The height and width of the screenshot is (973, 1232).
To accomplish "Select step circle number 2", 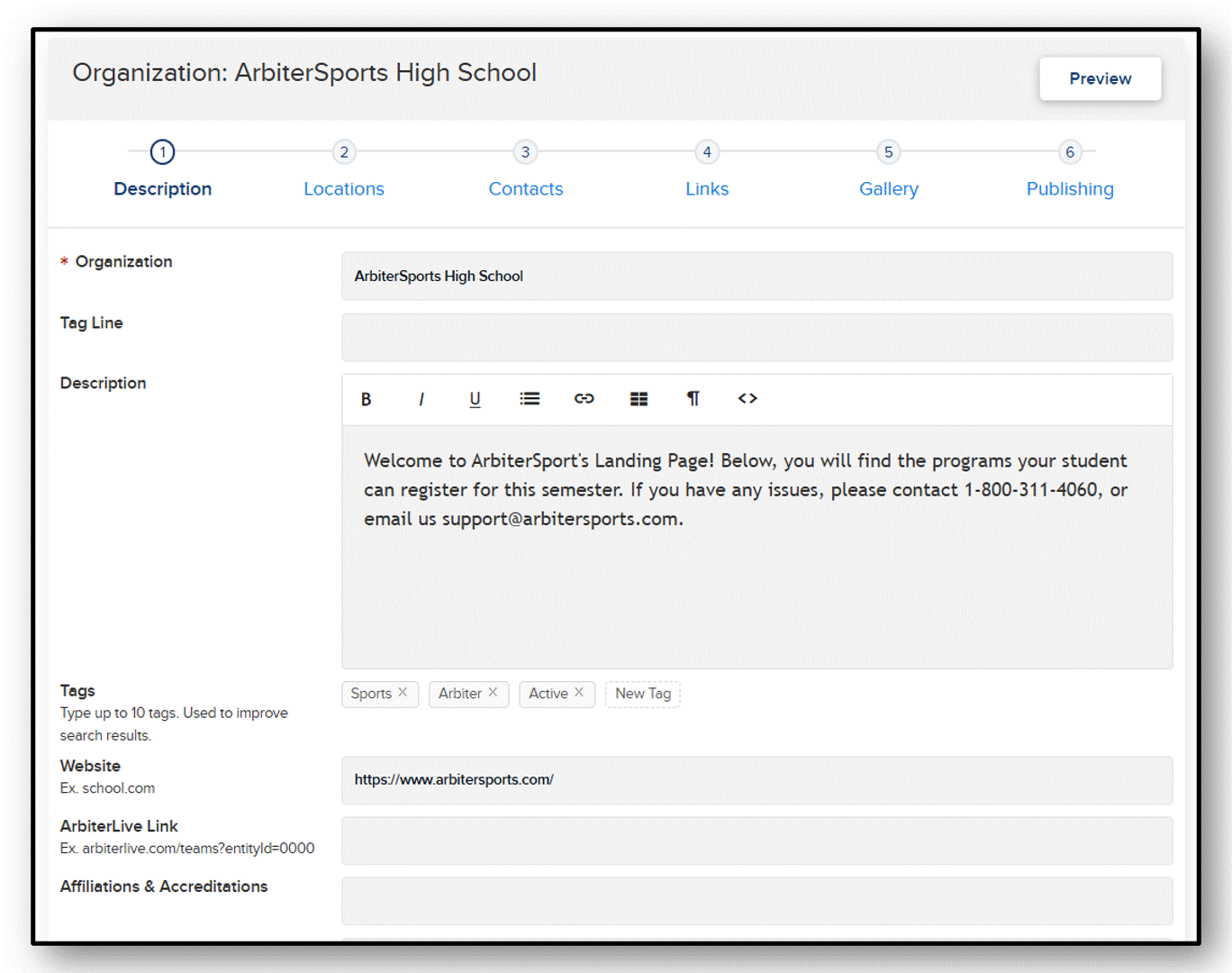I will coord(344,152).
